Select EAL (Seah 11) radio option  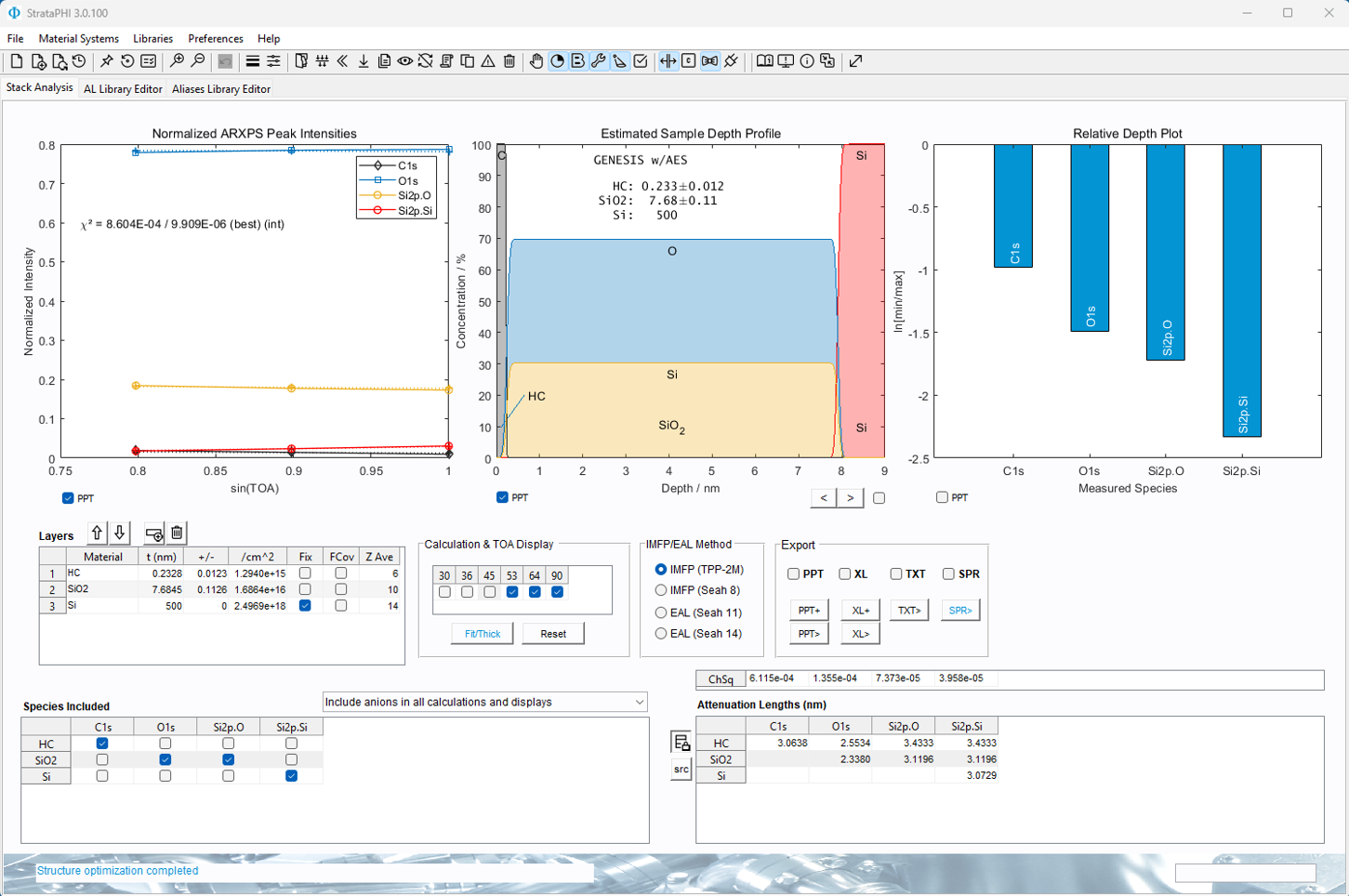661,613
